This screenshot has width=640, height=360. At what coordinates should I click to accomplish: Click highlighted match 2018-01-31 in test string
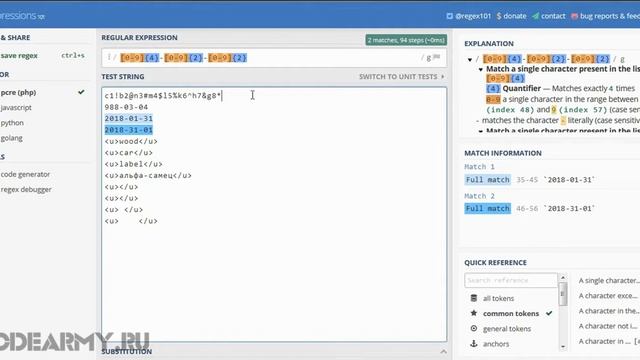tap(129, 118)
